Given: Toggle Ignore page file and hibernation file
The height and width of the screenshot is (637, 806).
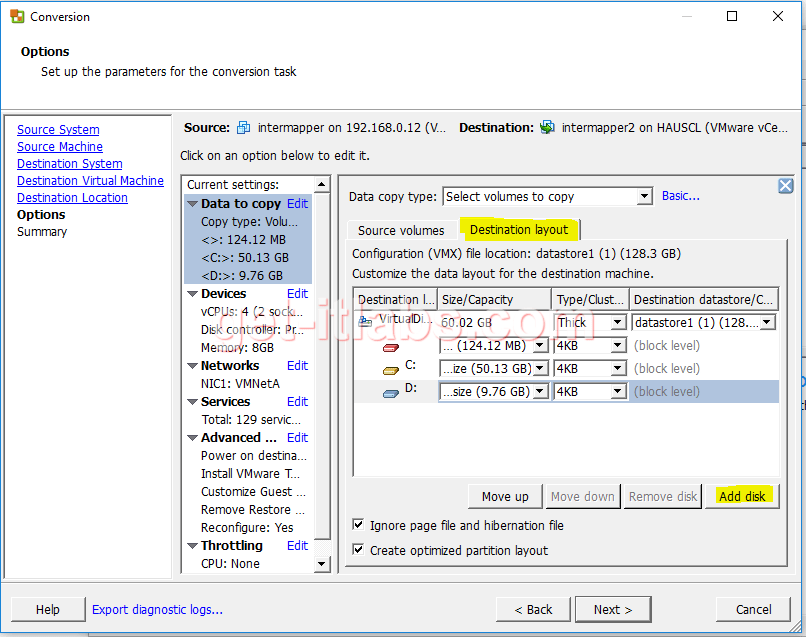Looking at the screenshot, I should pyautogui.click(x=358, y=525).
